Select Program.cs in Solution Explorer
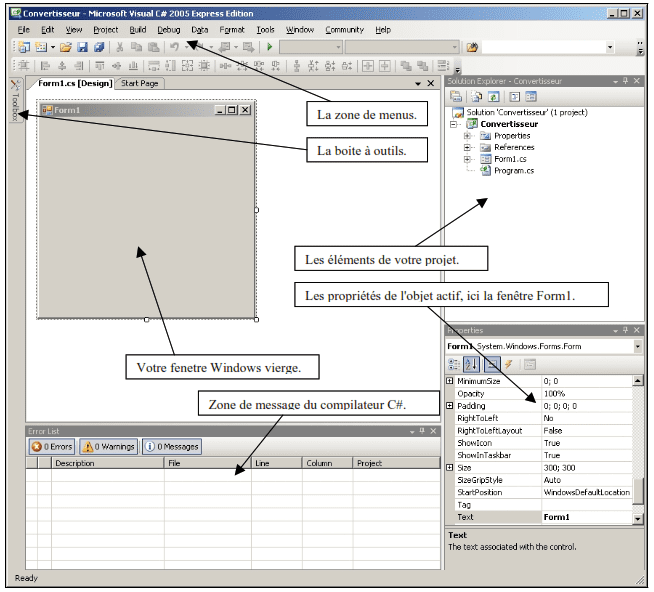Viewport: 654px width, 592px height. (514, 171)
